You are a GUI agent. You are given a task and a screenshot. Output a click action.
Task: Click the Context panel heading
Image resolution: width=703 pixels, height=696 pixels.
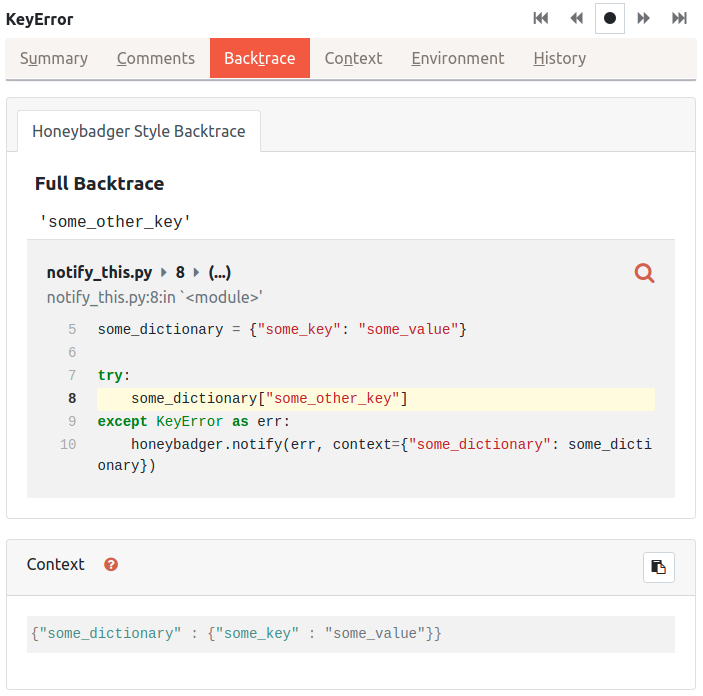tap(56, 564)
